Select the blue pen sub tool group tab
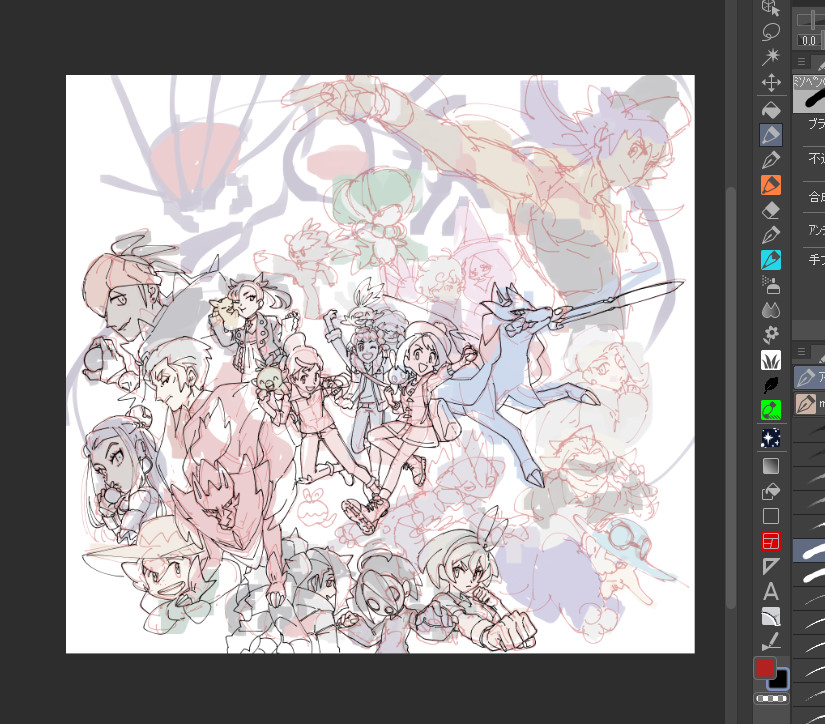This screenshot has height=724, width=825. [x=809, y=377]
